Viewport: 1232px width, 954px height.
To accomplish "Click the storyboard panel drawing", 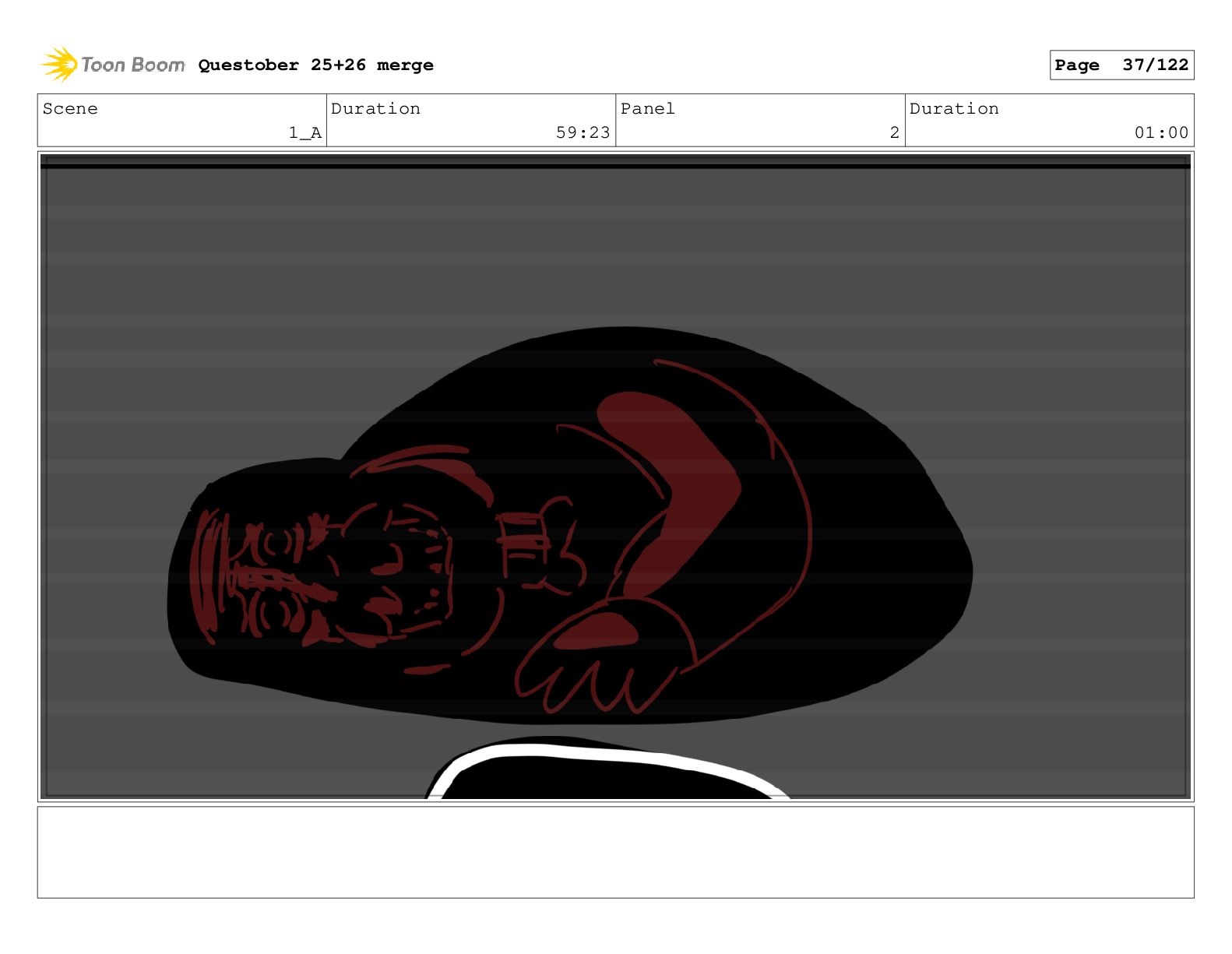I will coord(615,477).
